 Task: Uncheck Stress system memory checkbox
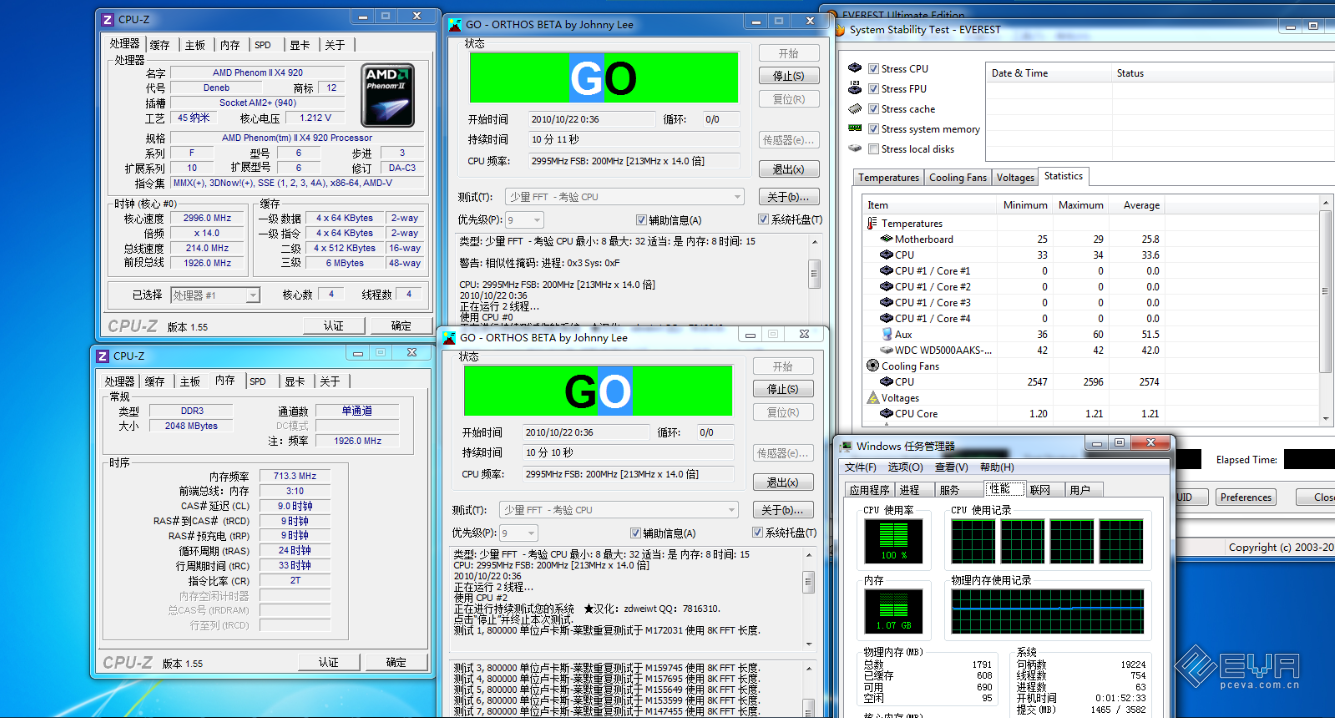point(874,129)
